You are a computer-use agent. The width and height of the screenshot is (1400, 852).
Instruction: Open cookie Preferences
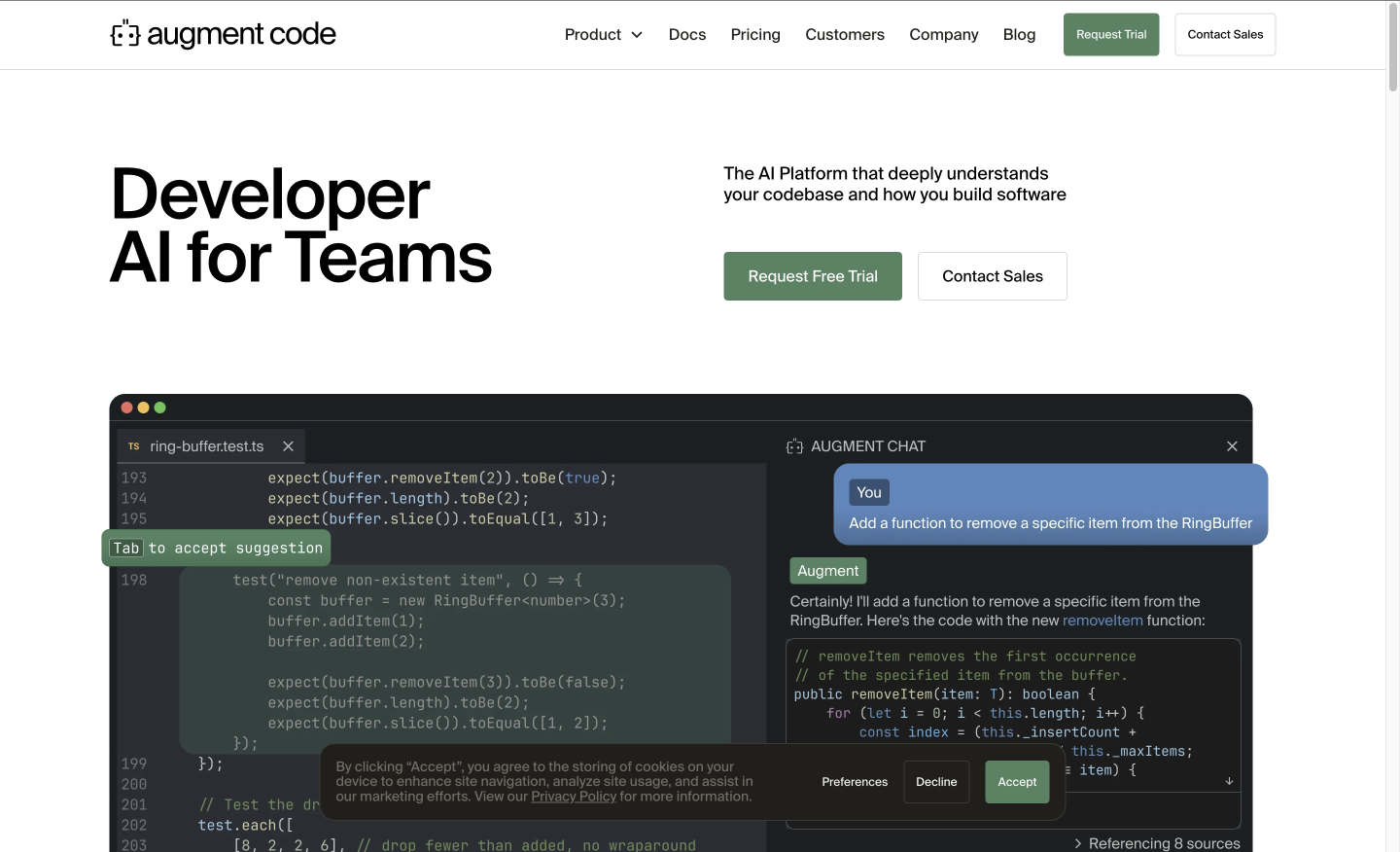[x=855, y=782]
